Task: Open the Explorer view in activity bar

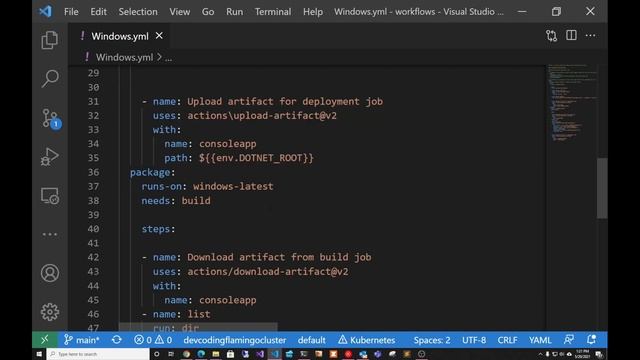Action: click(50, 40)
